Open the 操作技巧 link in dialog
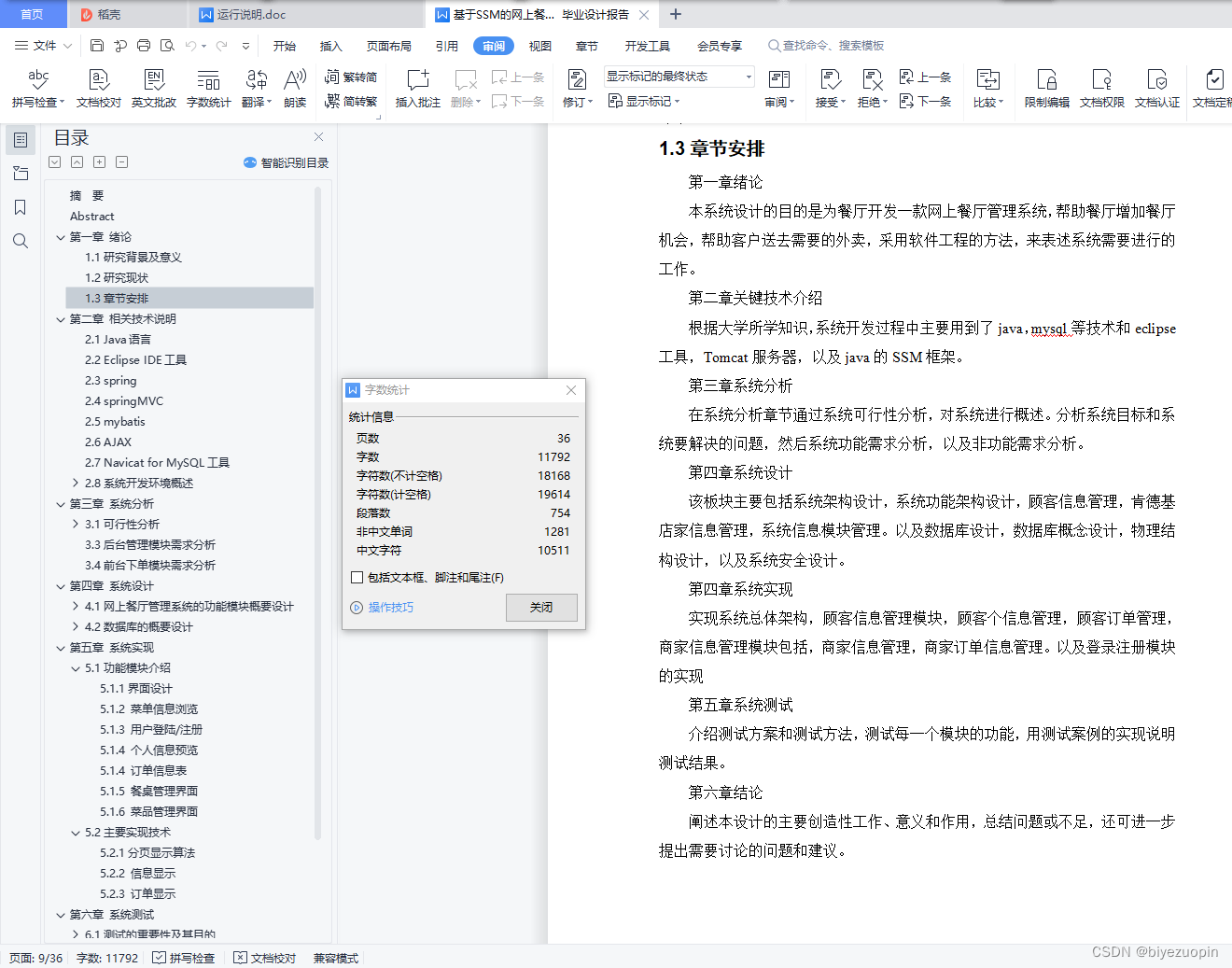1232x968 pixels. tap(390, 608)
